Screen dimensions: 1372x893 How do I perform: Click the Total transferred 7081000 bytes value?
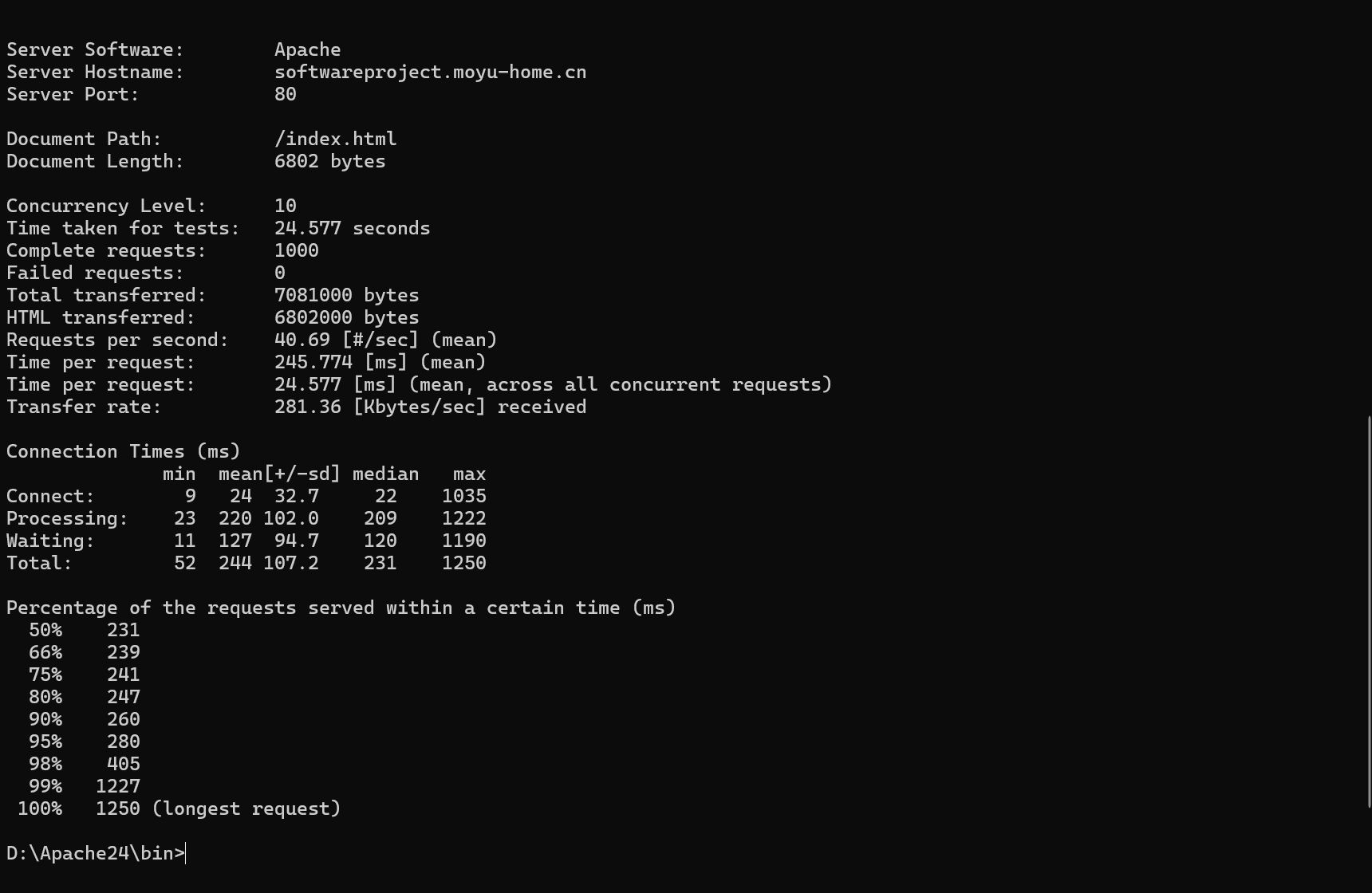pyautogui.click(x=346, y=295)
